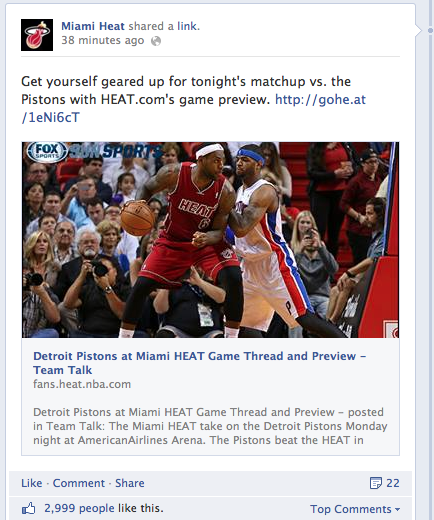Share the game preview post

(x=130, y=483)
